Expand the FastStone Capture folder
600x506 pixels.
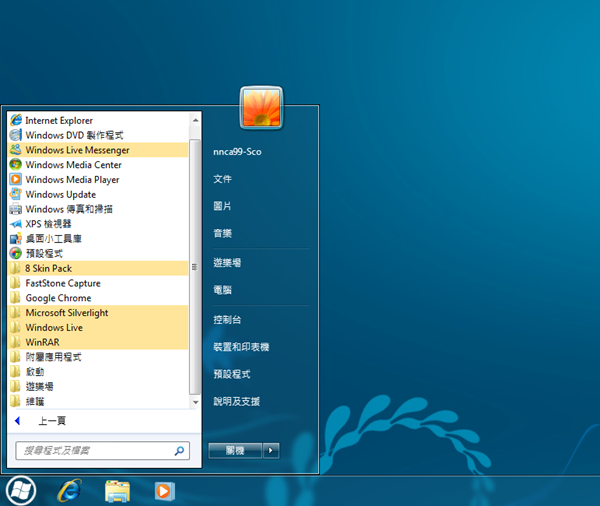point(98,283)
